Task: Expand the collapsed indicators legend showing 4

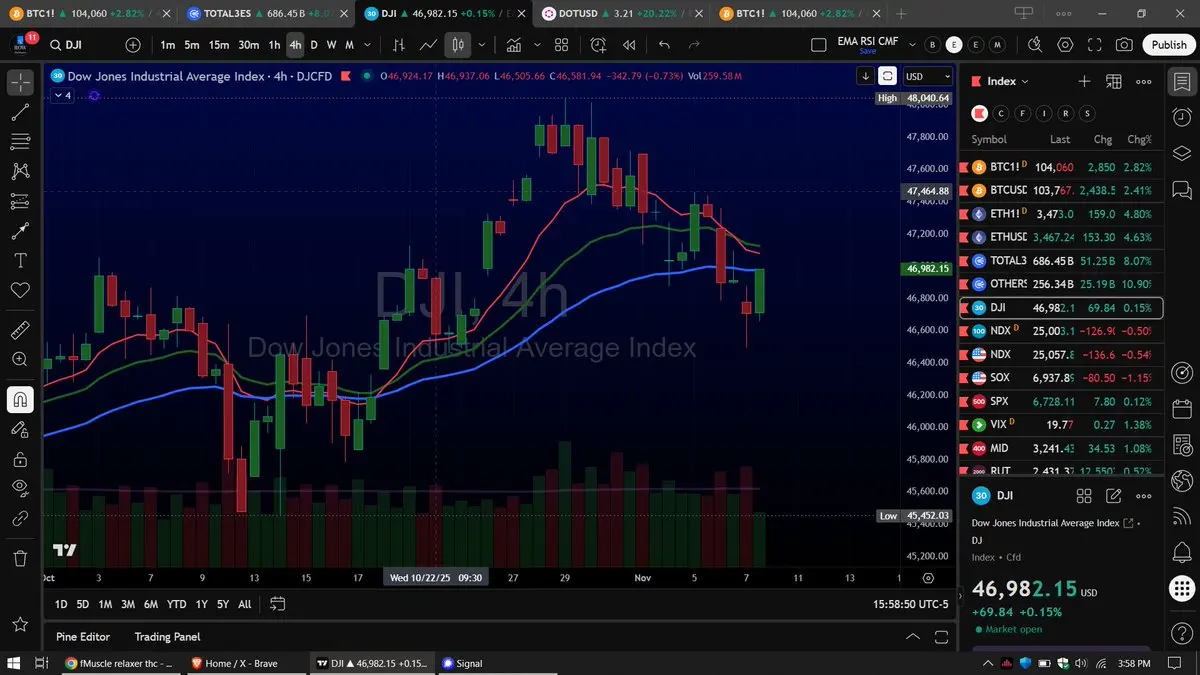Action: click(62, 95)
